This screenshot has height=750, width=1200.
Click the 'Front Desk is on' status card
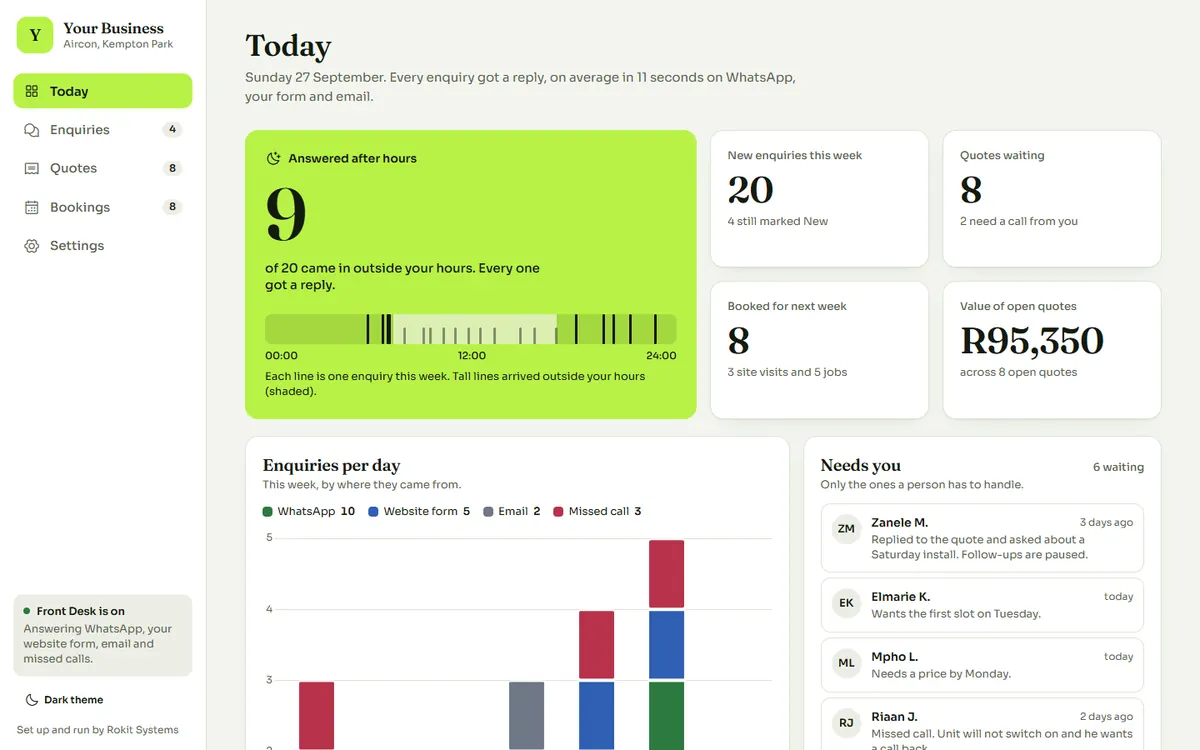[103, 635]
